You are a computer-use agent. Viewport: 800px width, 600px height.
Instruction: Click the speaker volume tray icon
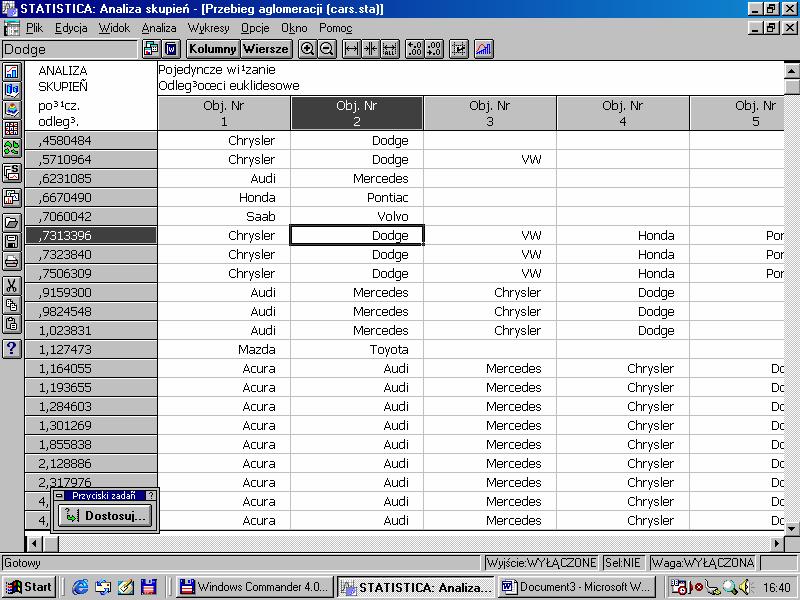[x=745, y=587]
